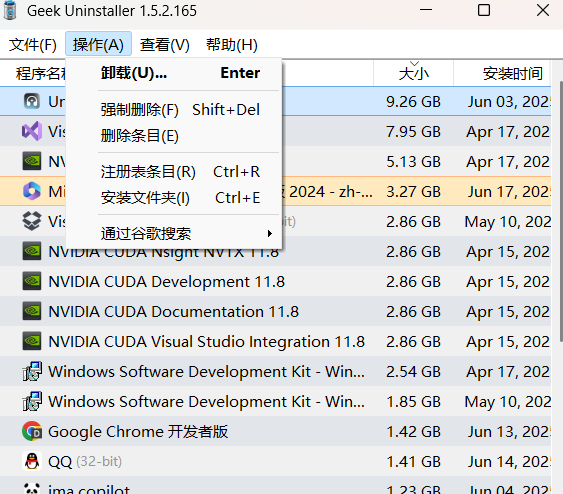Image resolution: width=563 pixels, height=494 pixels.
Task: Click the stacked-boxes icon in the May 10 2.86 GB row
Action: pyautogui.click(x=32, y=221)
